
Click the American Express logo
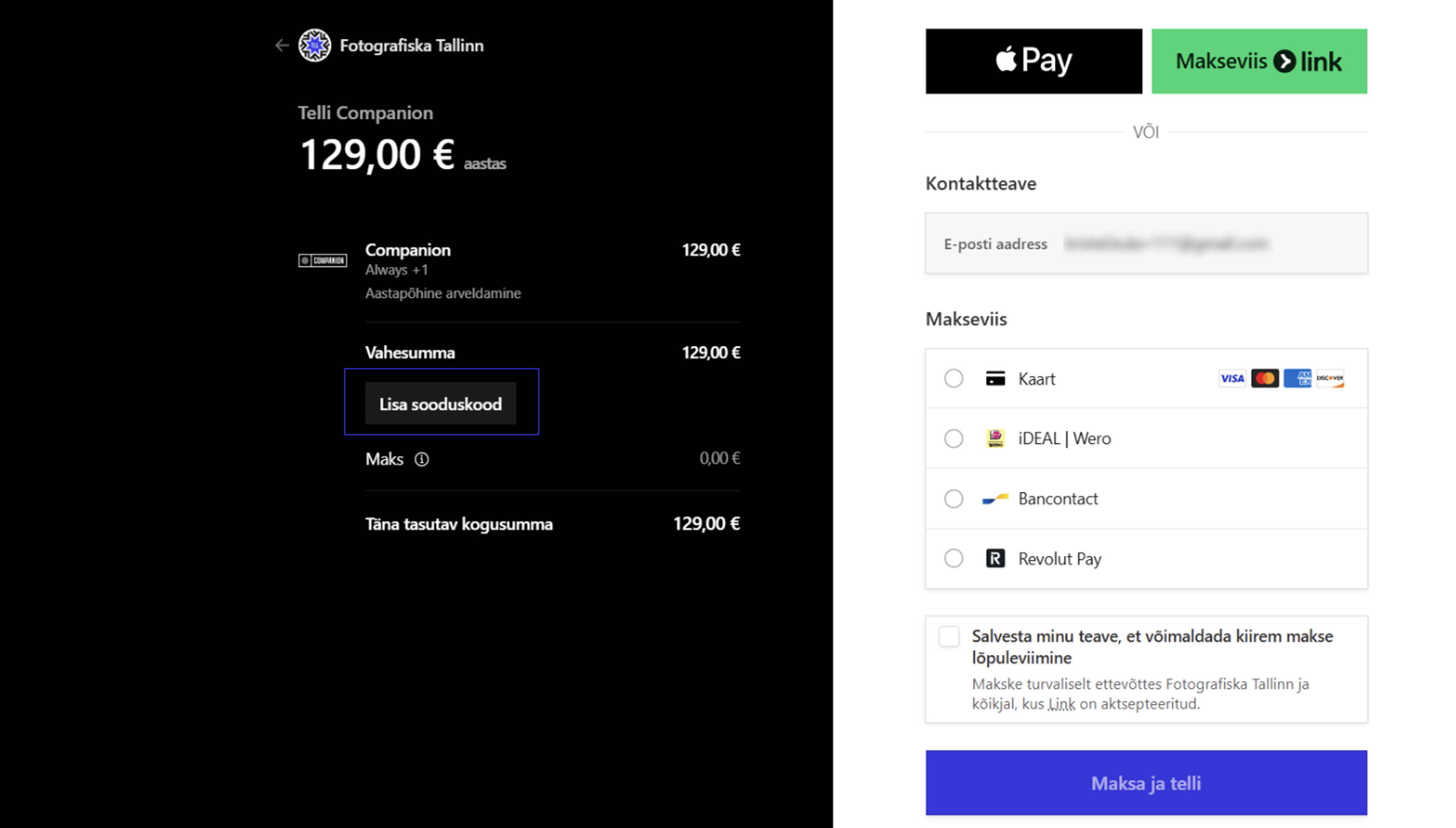tap(1298, 379)
